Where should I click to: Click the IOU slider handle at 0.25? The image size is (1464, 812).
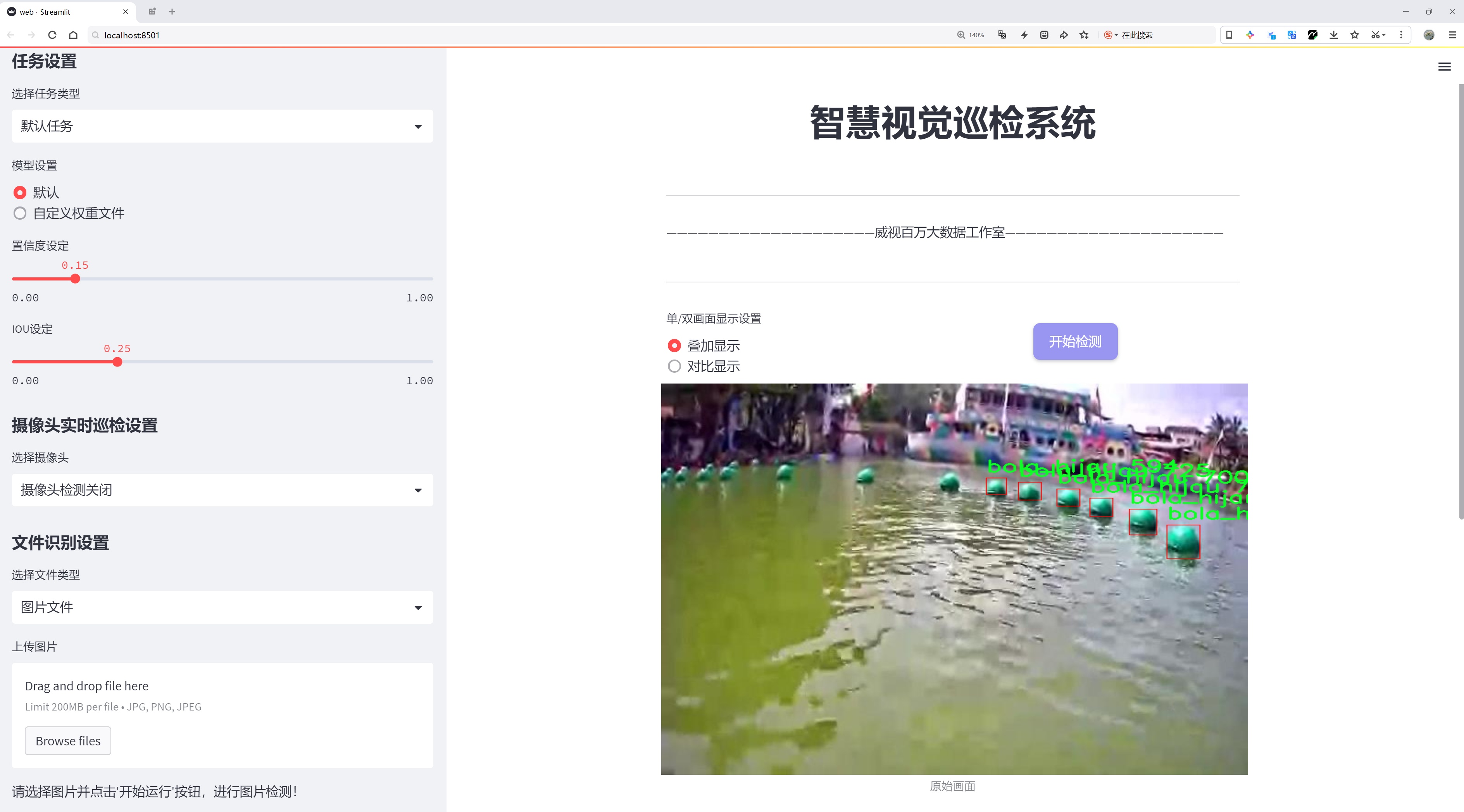pos(117,362)
